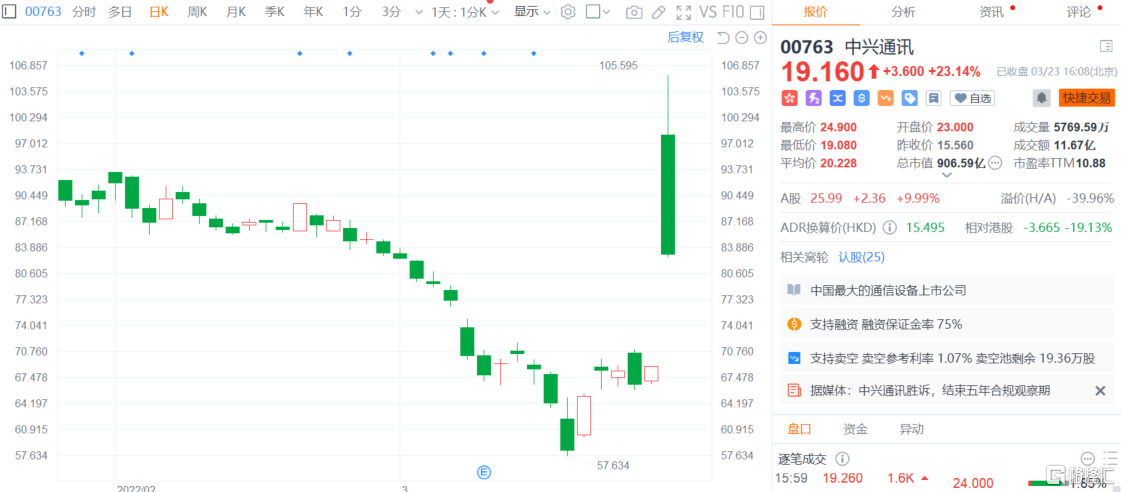The height and width of the screenshot is (492, 1121).
Task: Open chart settings gear icon
Action: [568, 12]
